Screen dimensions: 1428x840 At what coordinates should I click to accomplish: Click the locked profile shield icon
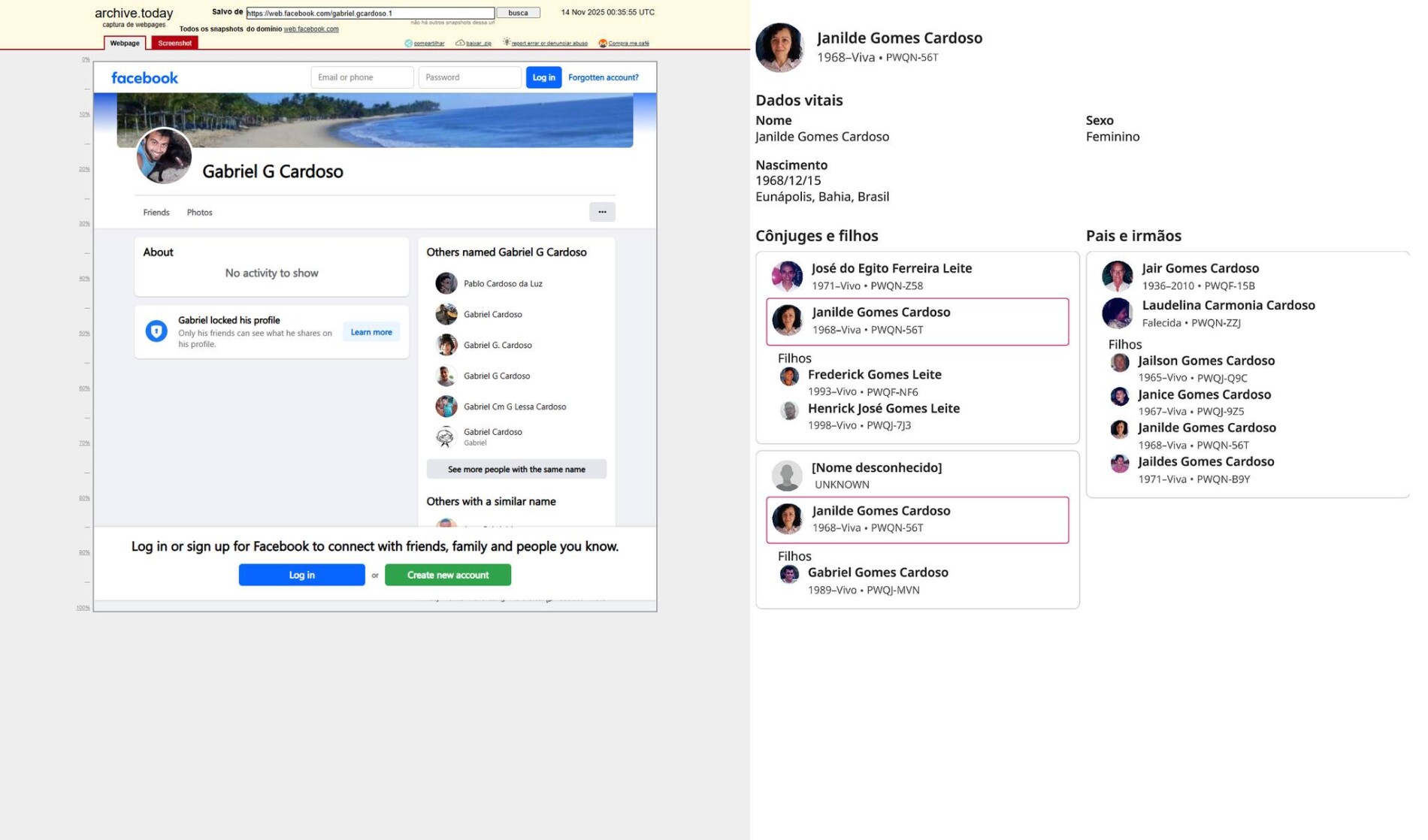pos(156,331)
